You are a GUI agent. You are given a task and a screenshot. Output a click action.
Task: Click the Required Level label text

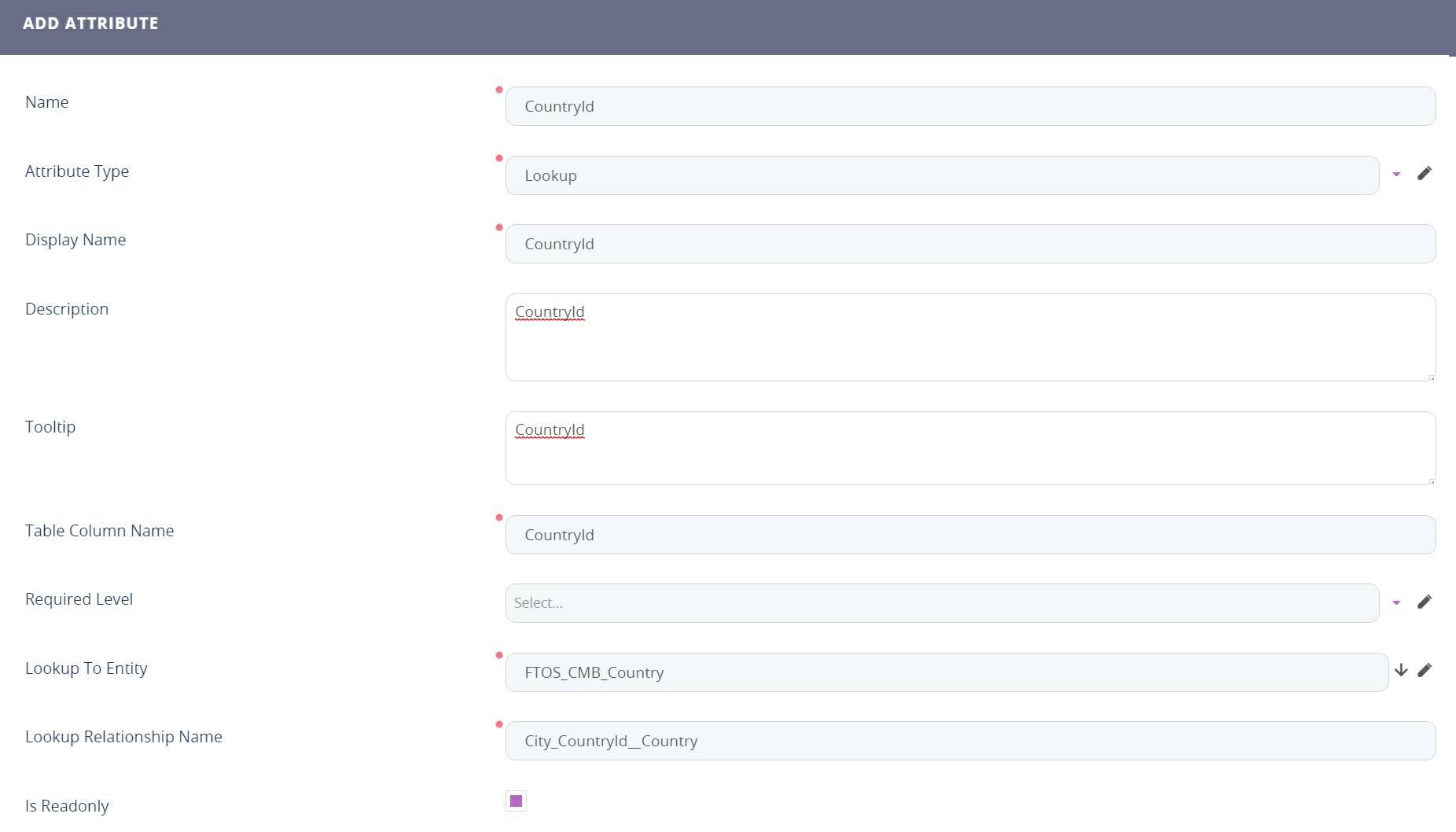(79, 599)
